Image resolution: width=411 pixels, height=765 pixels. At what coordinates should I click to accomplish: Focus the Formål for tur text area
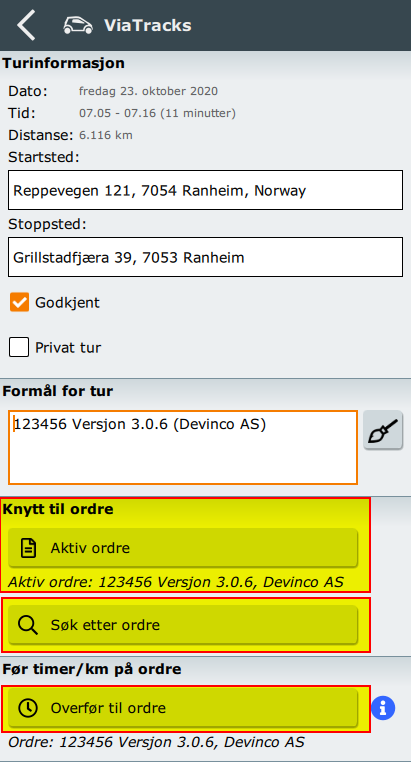183,447
